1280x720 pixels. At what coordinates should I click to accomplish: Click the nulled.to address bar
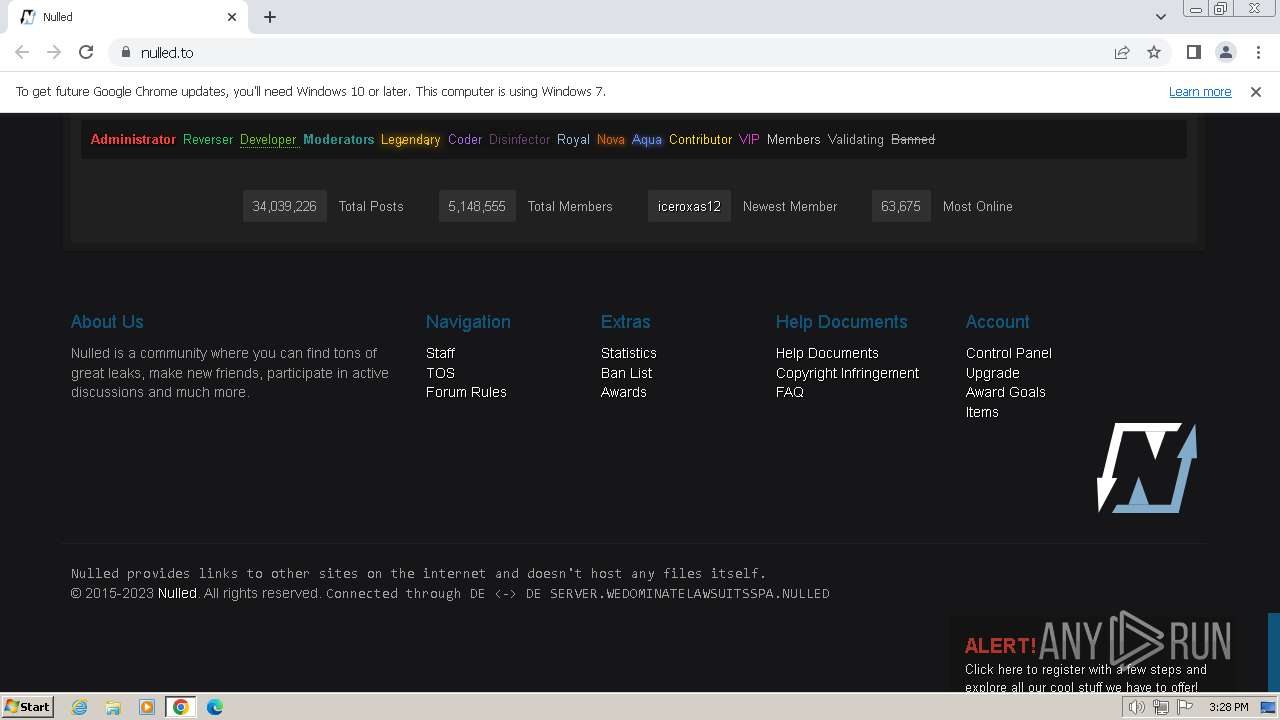click(x=610, y=52)
